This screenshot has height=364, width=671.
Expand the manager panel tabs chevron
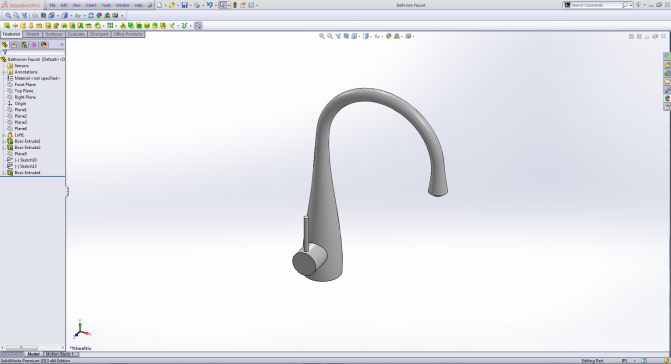click(x=62, y=44)
